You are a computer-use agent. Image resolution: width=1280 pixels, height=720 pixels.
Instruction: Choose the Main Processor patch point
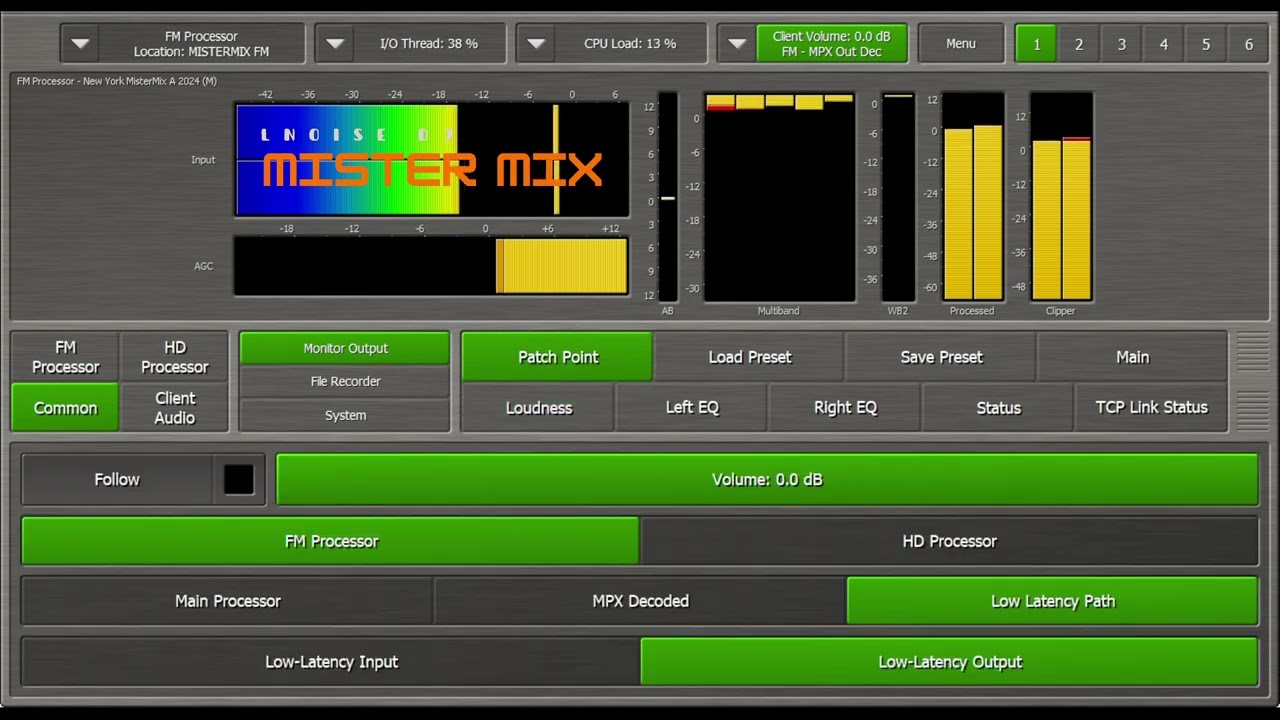pos(227,601)
